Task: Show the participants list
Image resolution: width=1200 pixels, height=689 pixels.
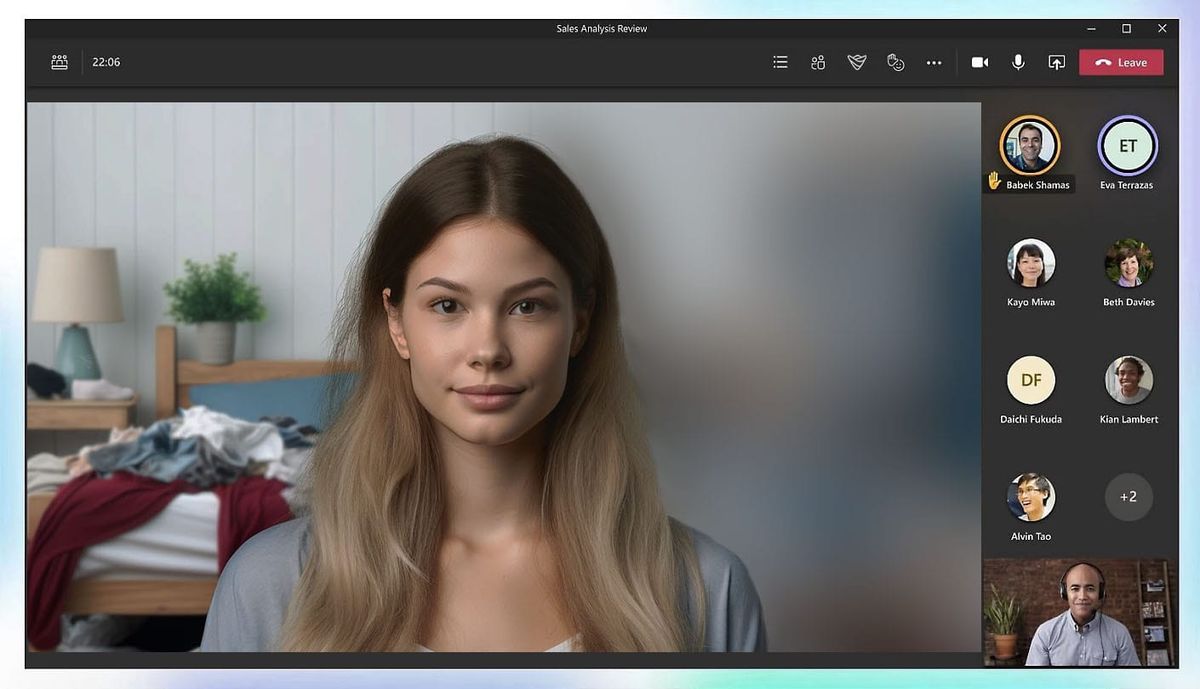Action: [x=817, y=62]
